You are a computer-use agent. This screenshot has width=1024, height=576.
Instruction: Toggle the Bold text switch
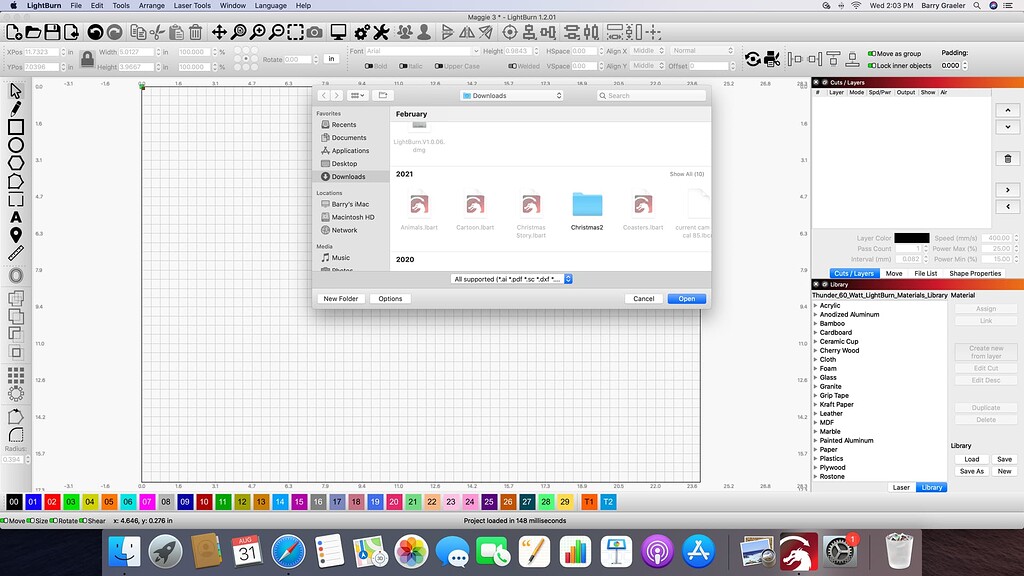368,66
